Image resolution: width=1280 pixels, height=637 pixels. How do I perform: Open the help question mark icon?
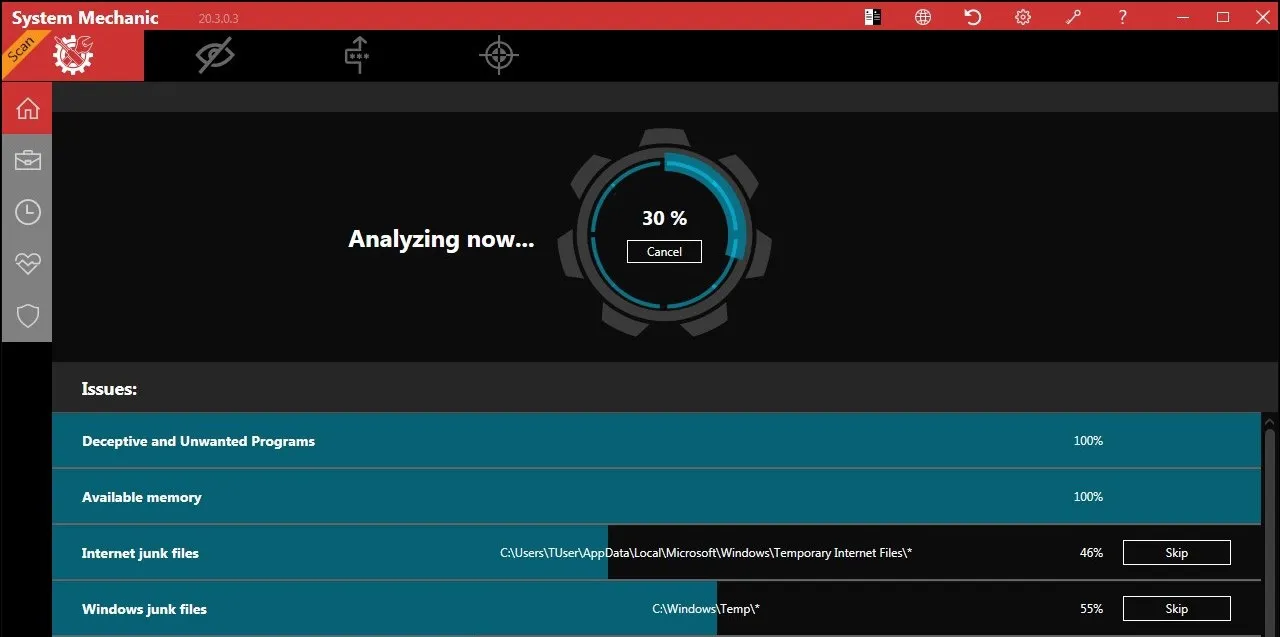point(1123,17)
